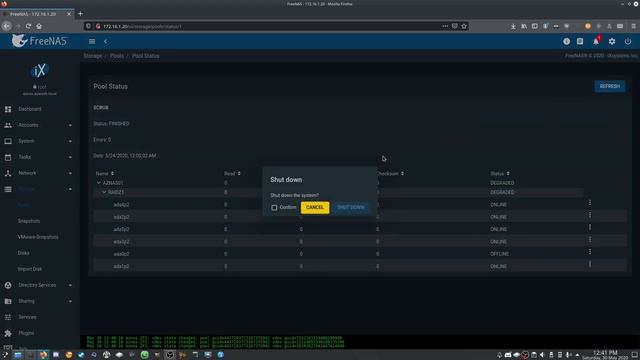This screenshot has width=640, height=360.
Task: Open a new Firefox tab
Action: [80, 14]
